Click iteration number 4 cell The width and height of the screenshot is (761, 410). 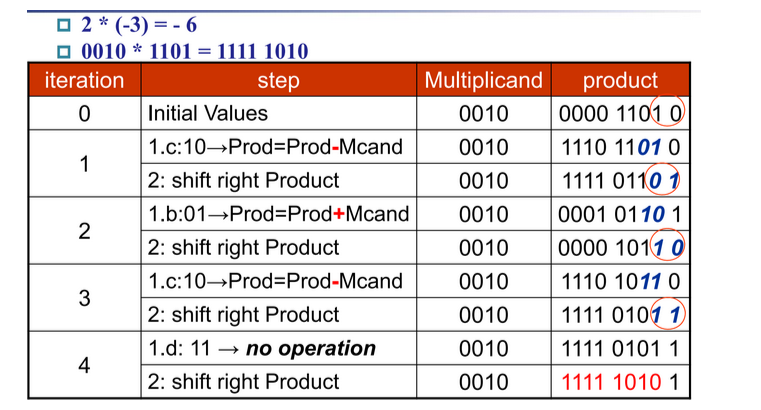tap(84, 365)
